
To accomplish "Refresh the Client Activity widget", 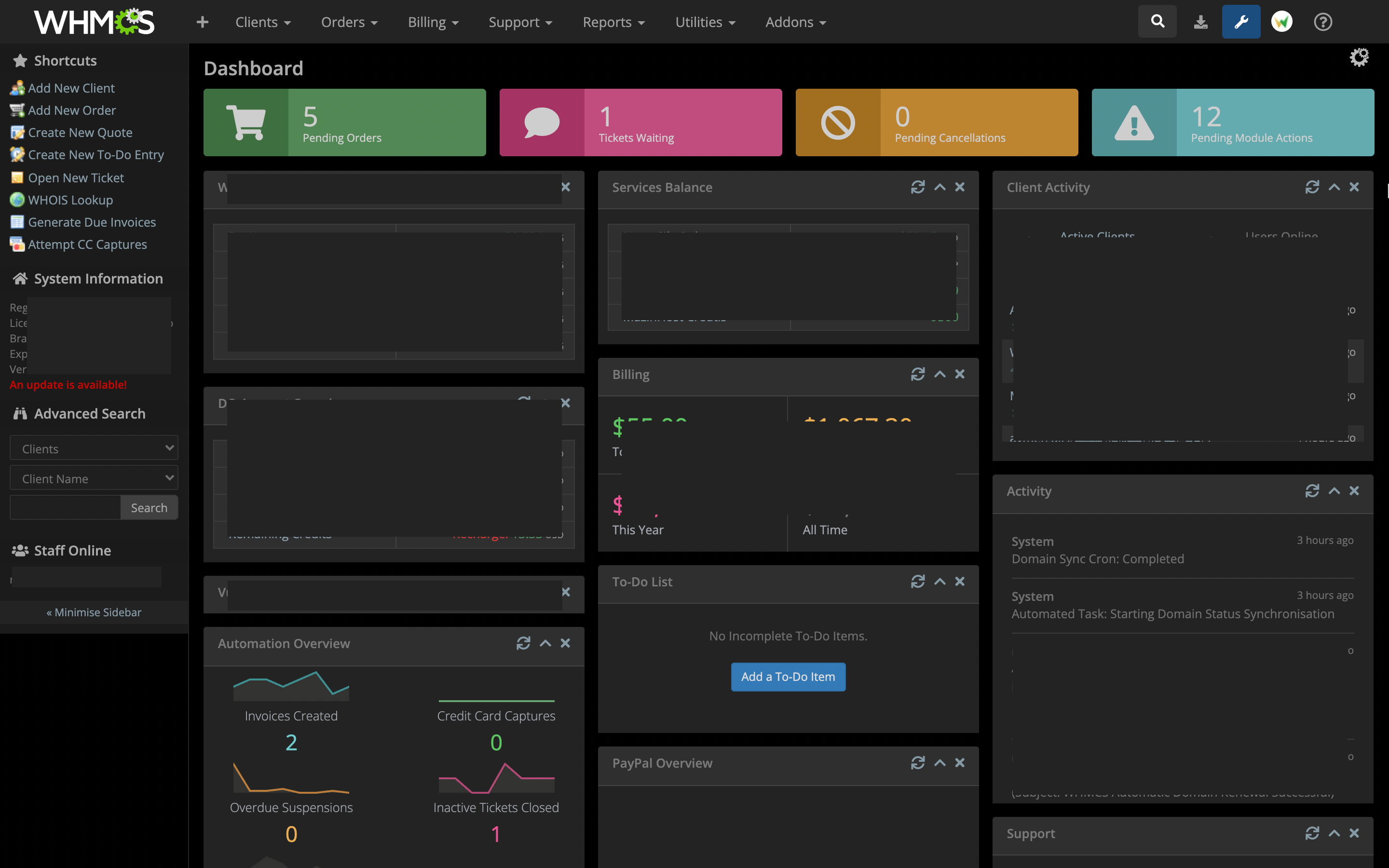I will tap(1311, 187).
